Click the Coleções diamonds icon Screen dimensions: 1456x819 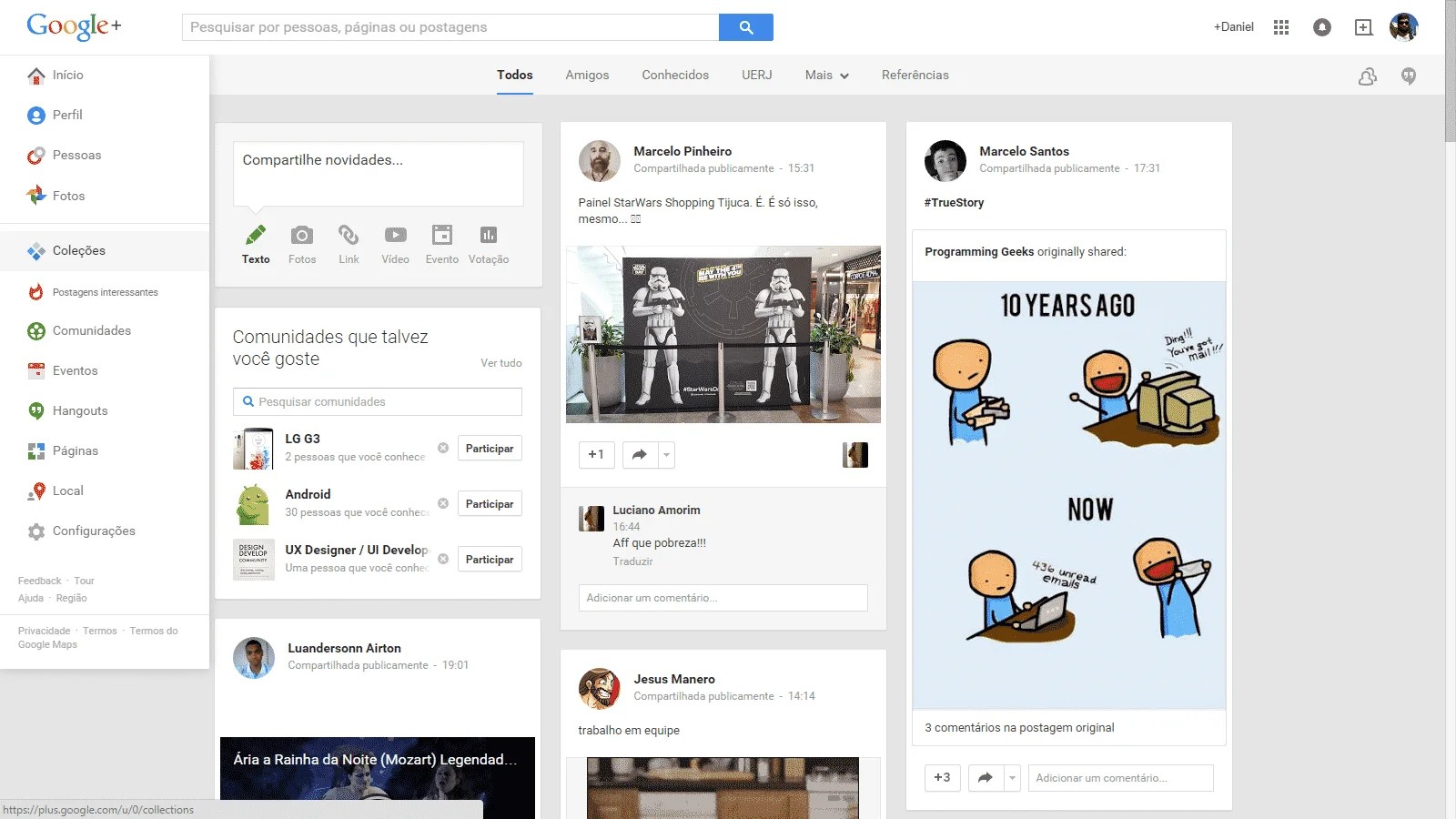[x=36, y=251]
